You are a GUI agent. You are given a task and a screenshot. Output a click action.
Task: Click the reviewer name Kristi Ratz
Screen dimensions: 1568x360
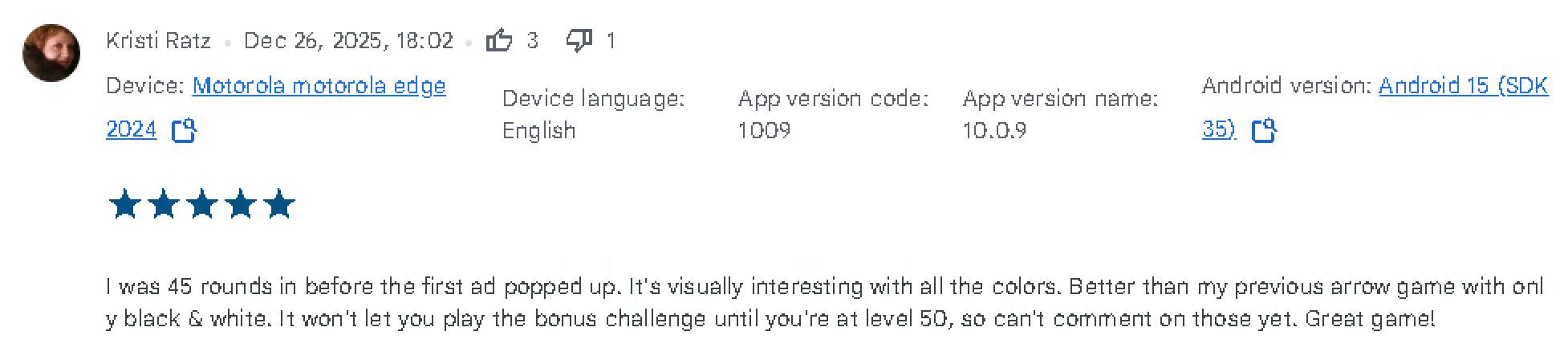(158, 41)
